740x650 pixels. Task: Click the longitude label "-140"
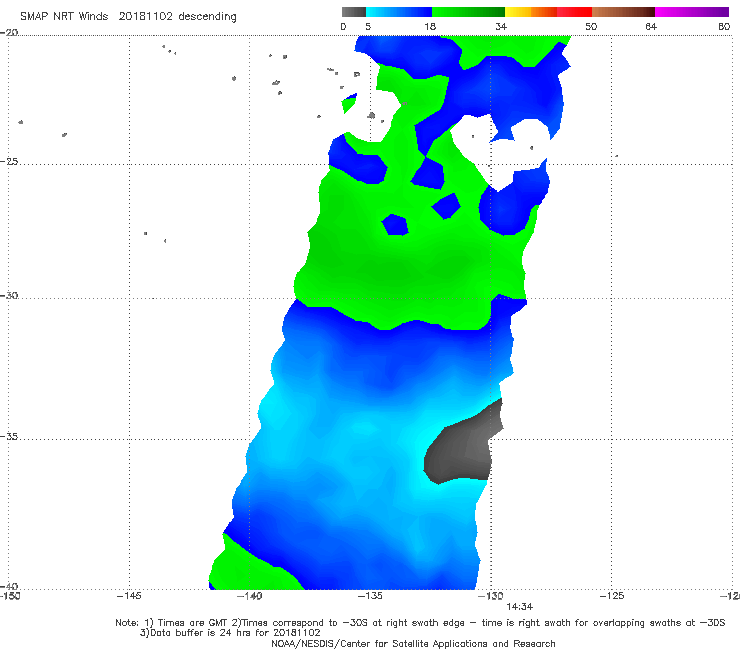coord(249,596)
